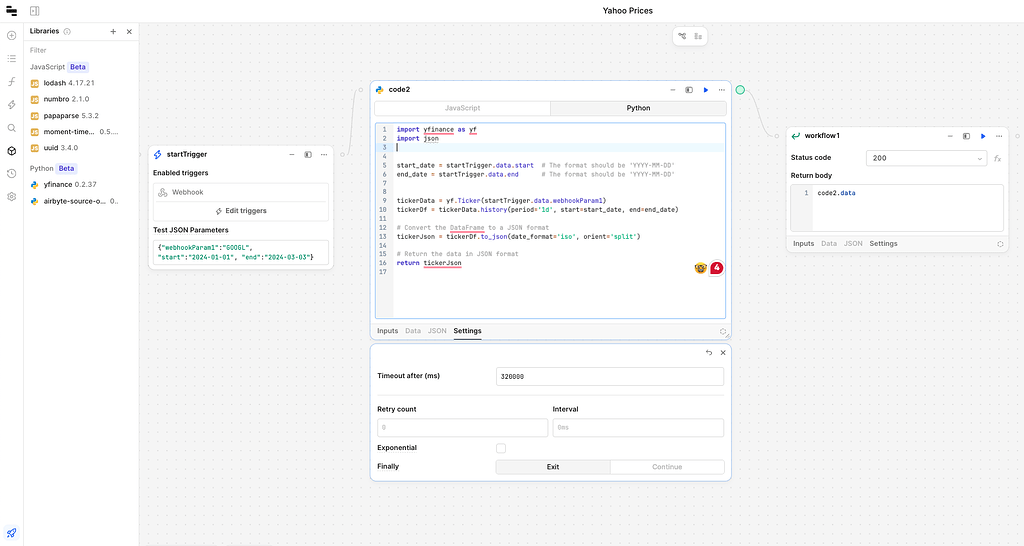Viewport: 1024px width, 546px height.
Task: Click the Retry count field
Action: pos(462,428)
